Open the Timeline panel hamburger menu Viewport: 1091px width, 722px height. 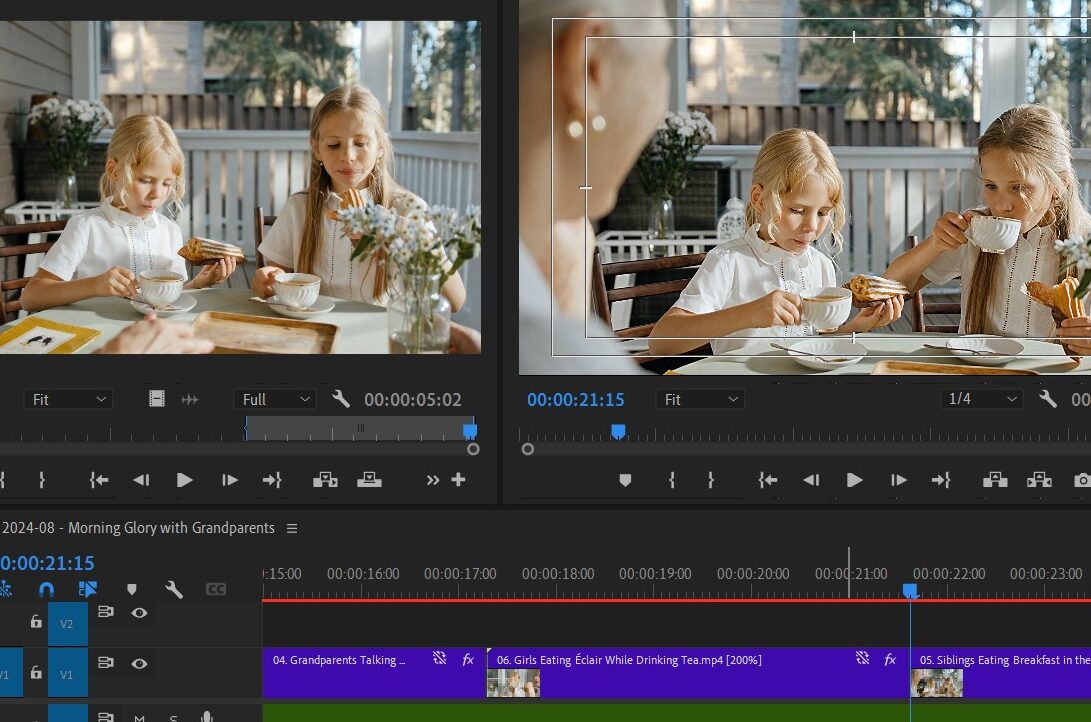[x=292, y=529]
